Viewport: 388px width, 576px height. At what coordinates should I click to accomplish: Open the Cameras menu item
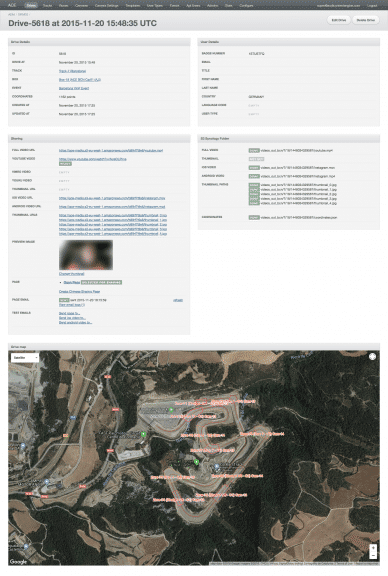(81, 6)
